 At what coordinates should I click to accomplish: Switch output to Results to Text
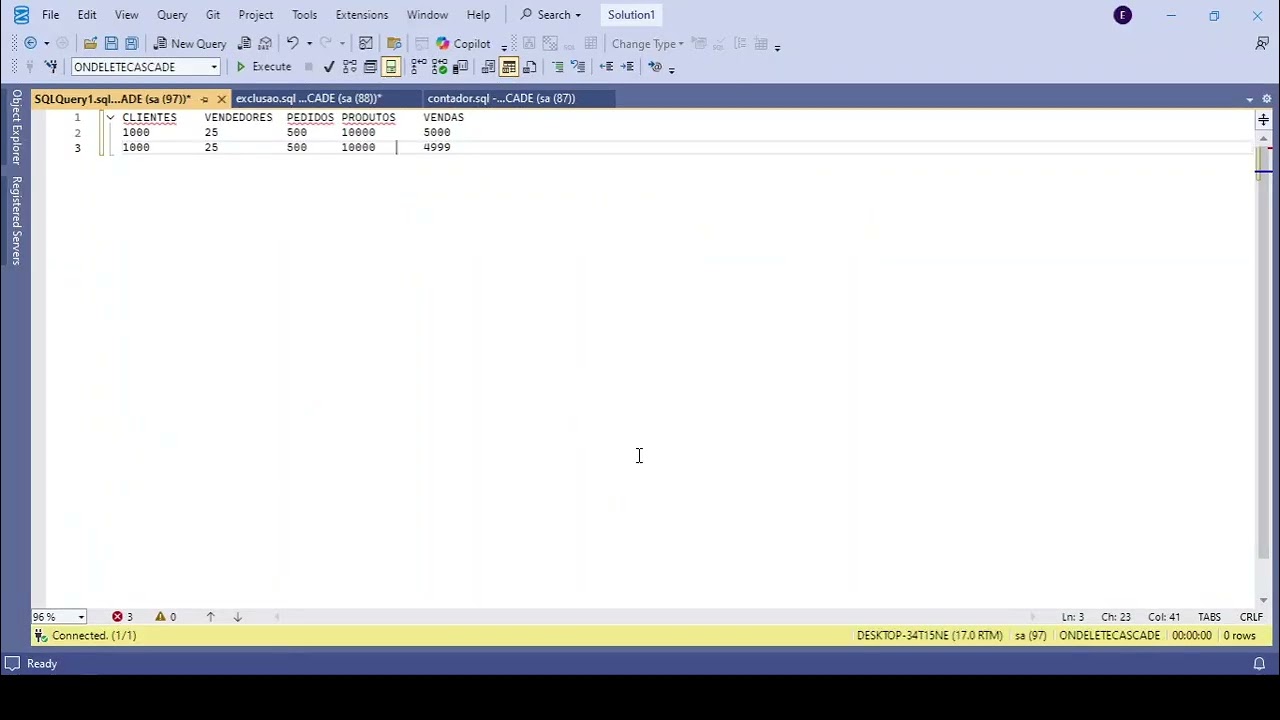[488, 66]
